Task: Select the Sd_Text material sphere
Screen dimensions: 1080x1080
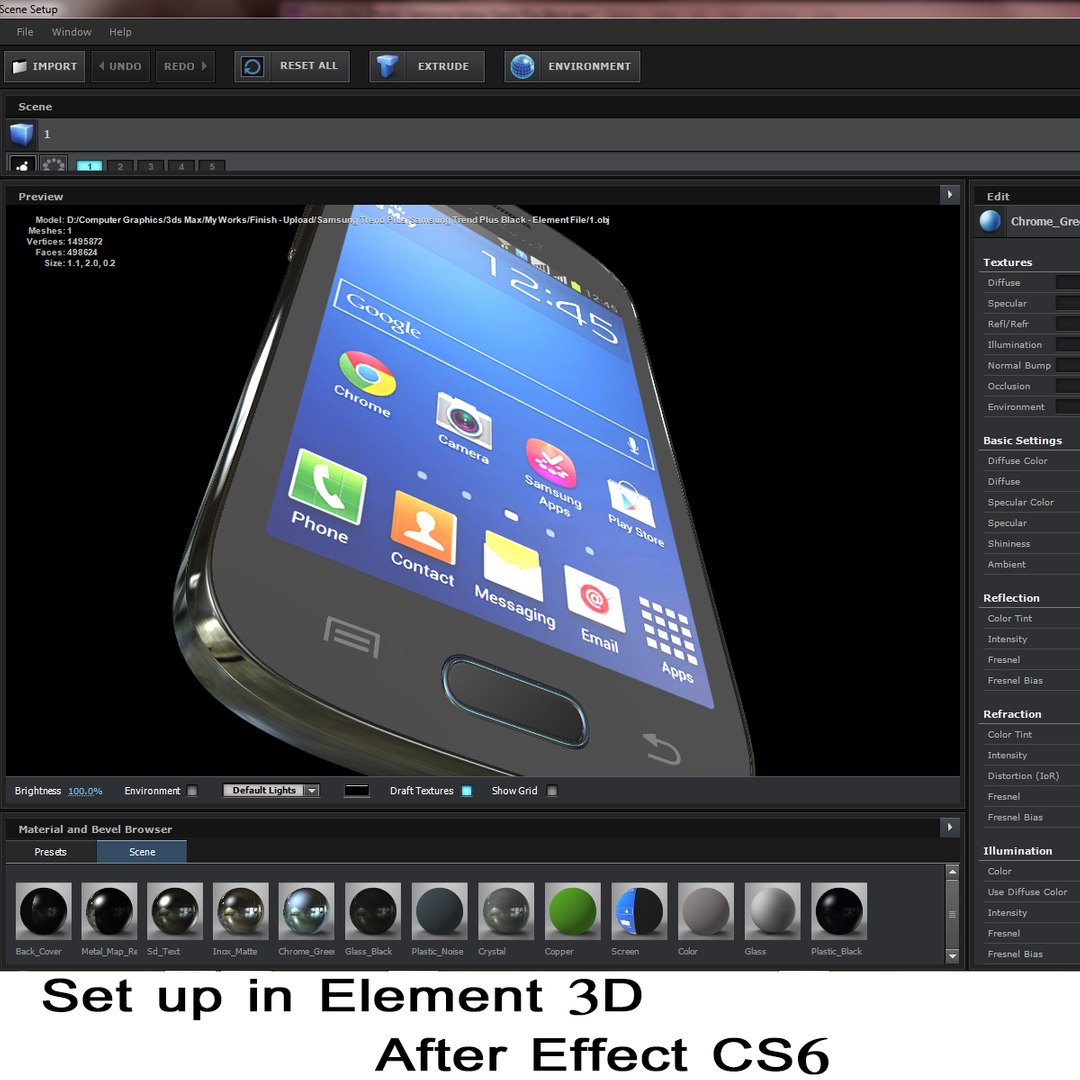Action: click(175, 911)
